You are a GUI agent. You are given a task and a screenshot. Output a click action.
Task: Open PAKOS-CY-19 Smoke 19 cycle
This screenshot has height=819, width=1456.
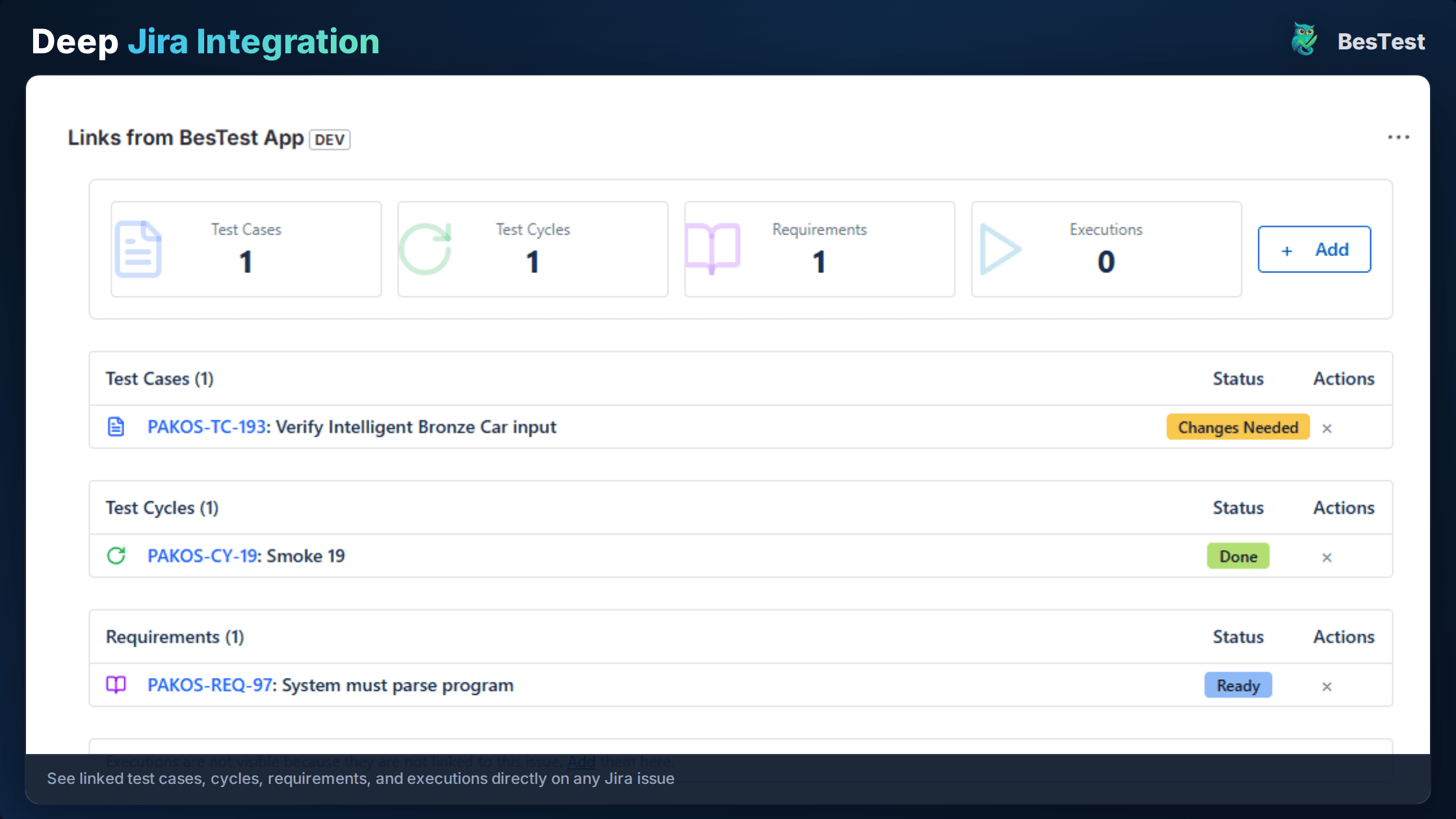(x=201, y=556)
